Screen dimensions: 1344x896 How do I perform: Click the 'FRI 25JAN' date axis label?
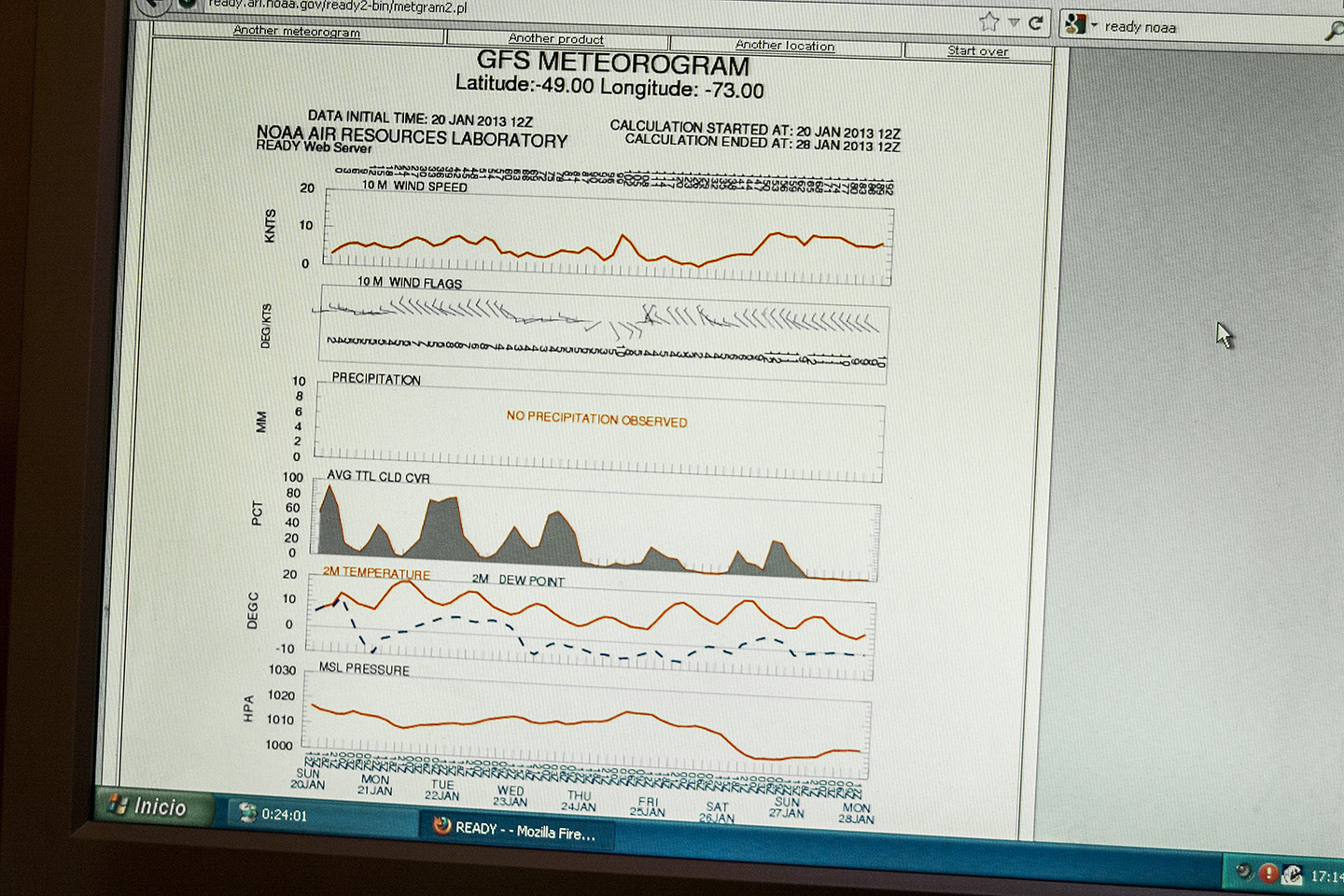click(648, 806)
